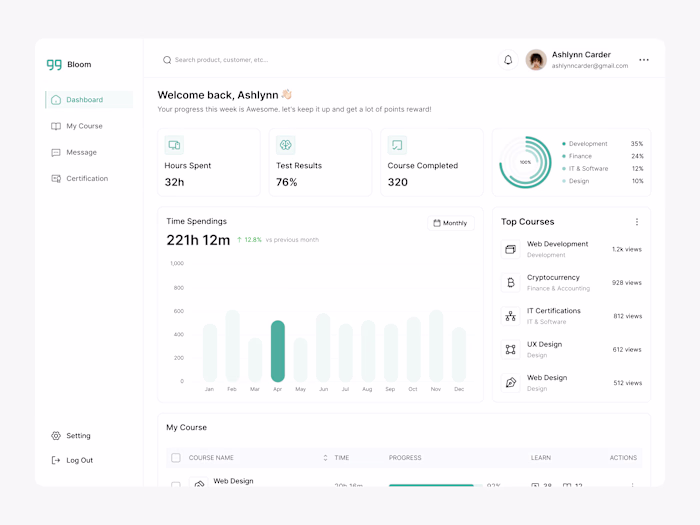Open the UX Design course link
700x525 pixels.
click(x=545, y=345)
